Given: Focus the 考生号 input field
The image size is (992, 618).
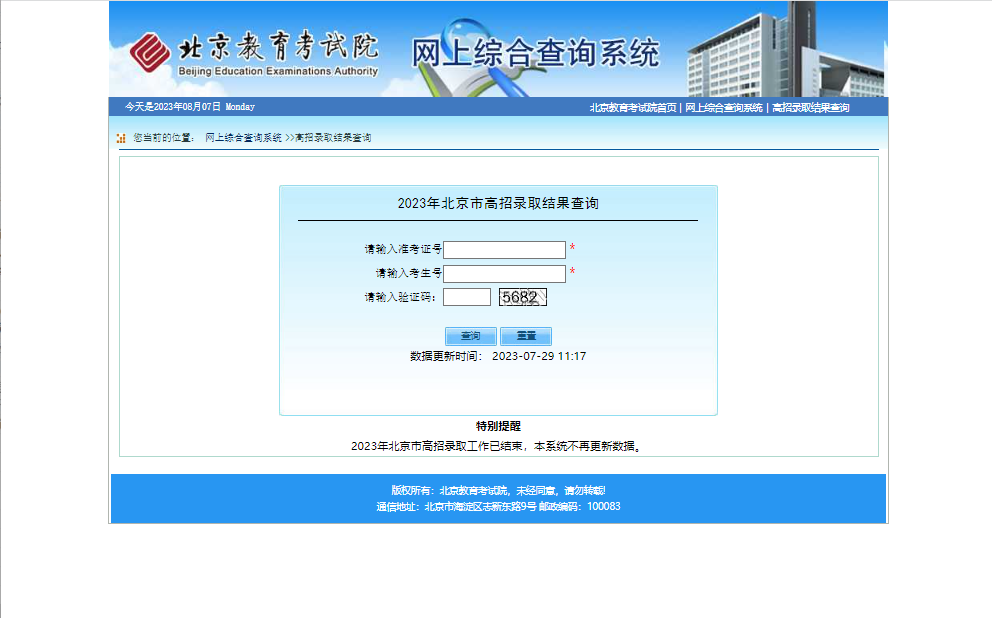Looking at the screenshot, I should (x=504, y=274).
